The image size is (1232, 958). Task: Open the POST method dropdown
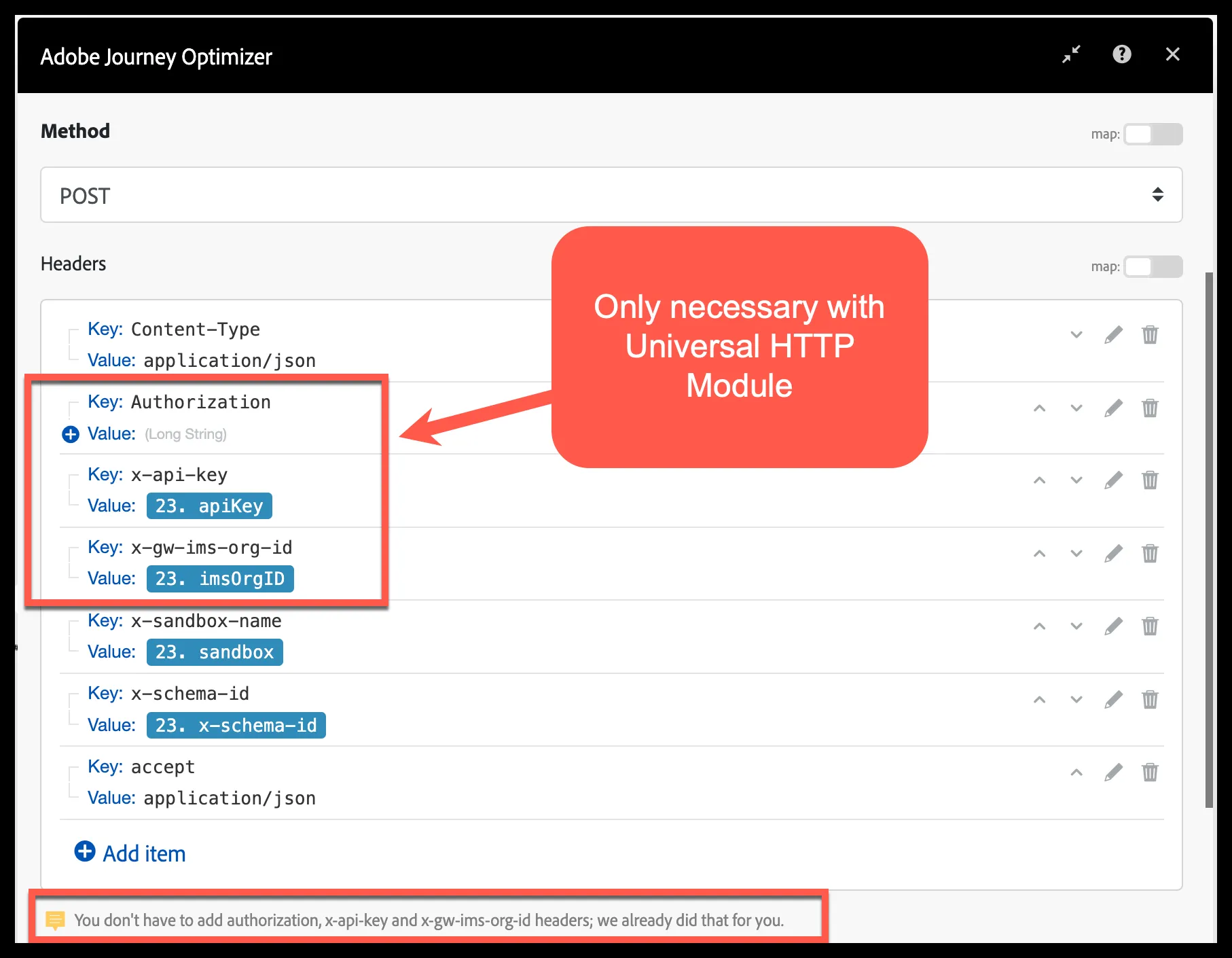pyautogui.click(x=611, y=195)
